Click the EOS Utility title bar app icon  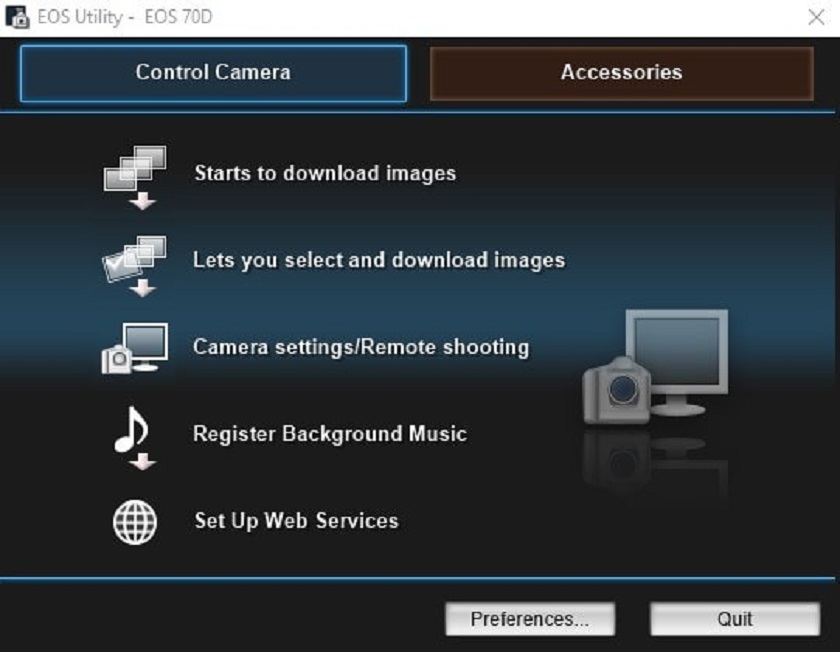click(17, 17)
